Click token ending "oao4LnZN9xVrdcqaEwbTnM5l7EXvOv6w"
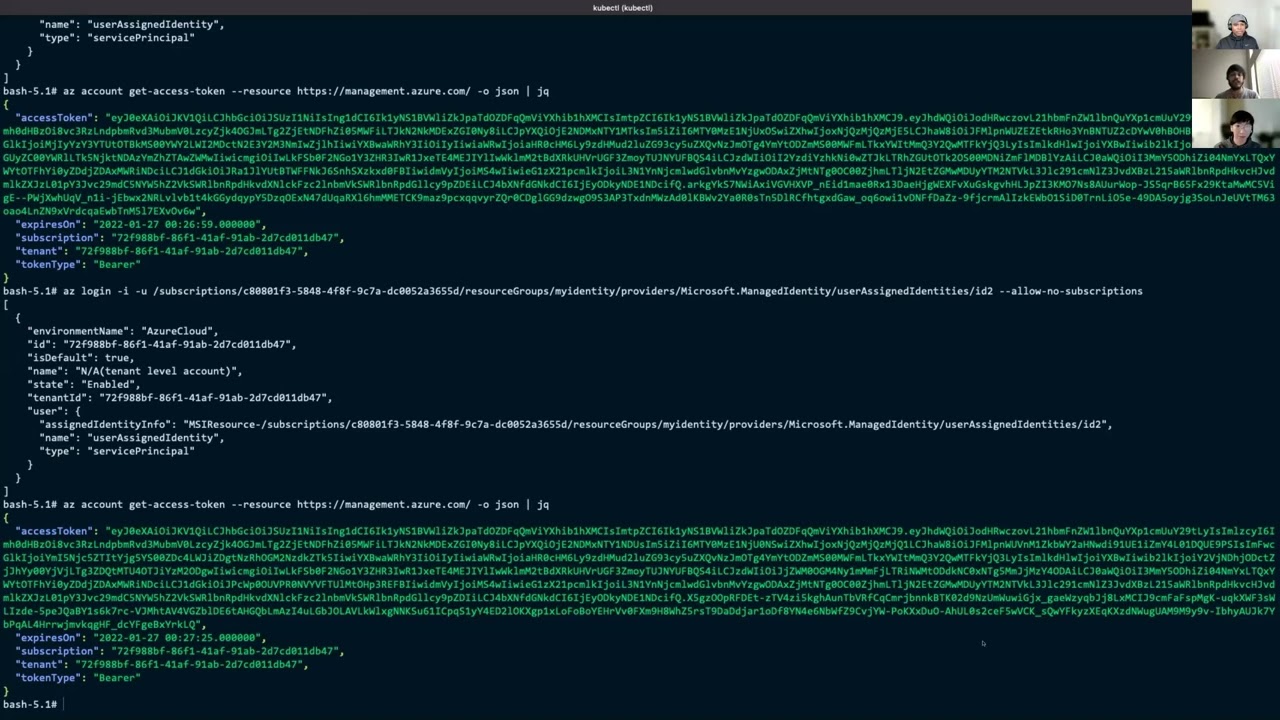The image size is (1280, 720). click(x=104, y=211)
